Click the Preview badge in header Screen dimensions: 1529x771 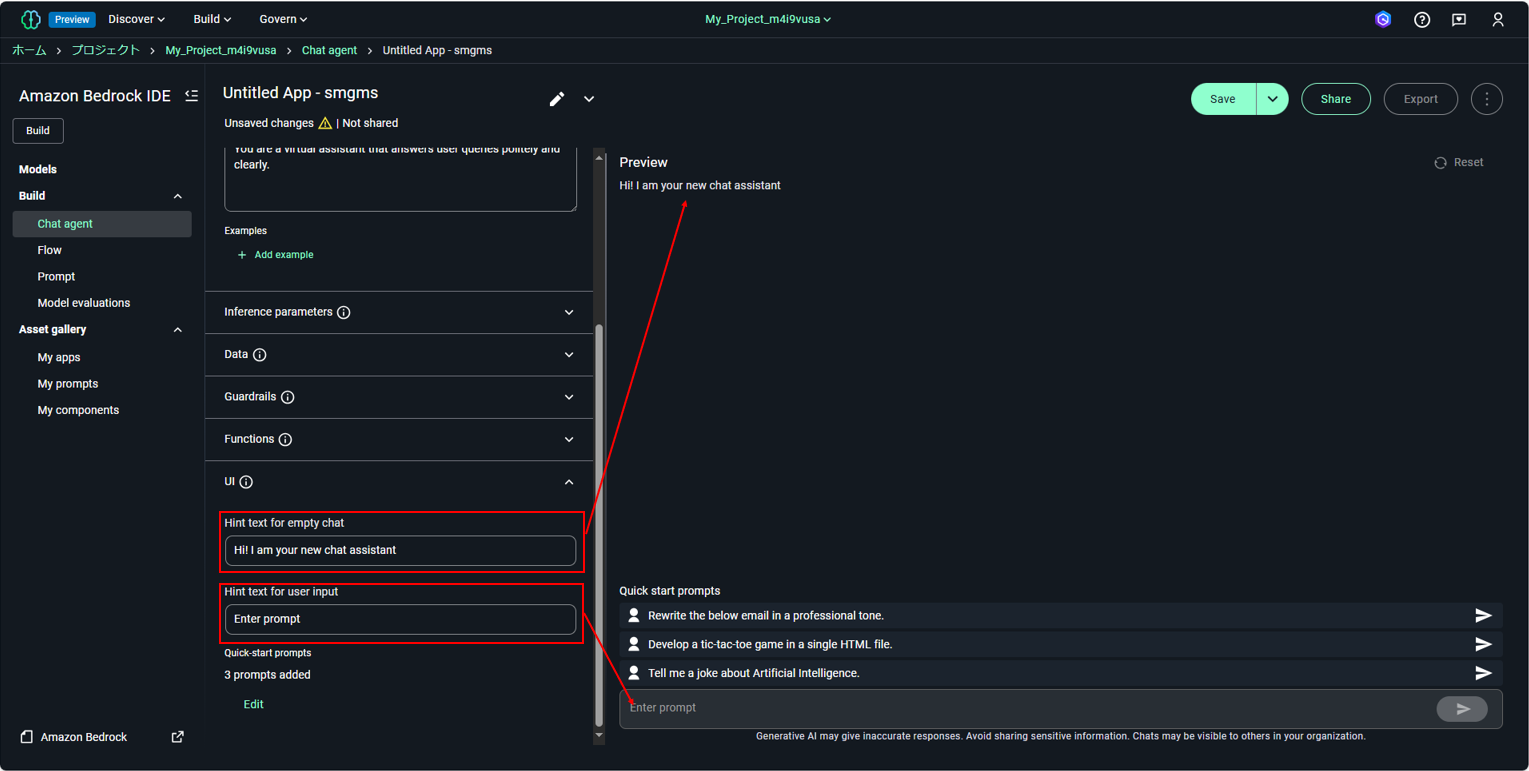coord(72,19)
